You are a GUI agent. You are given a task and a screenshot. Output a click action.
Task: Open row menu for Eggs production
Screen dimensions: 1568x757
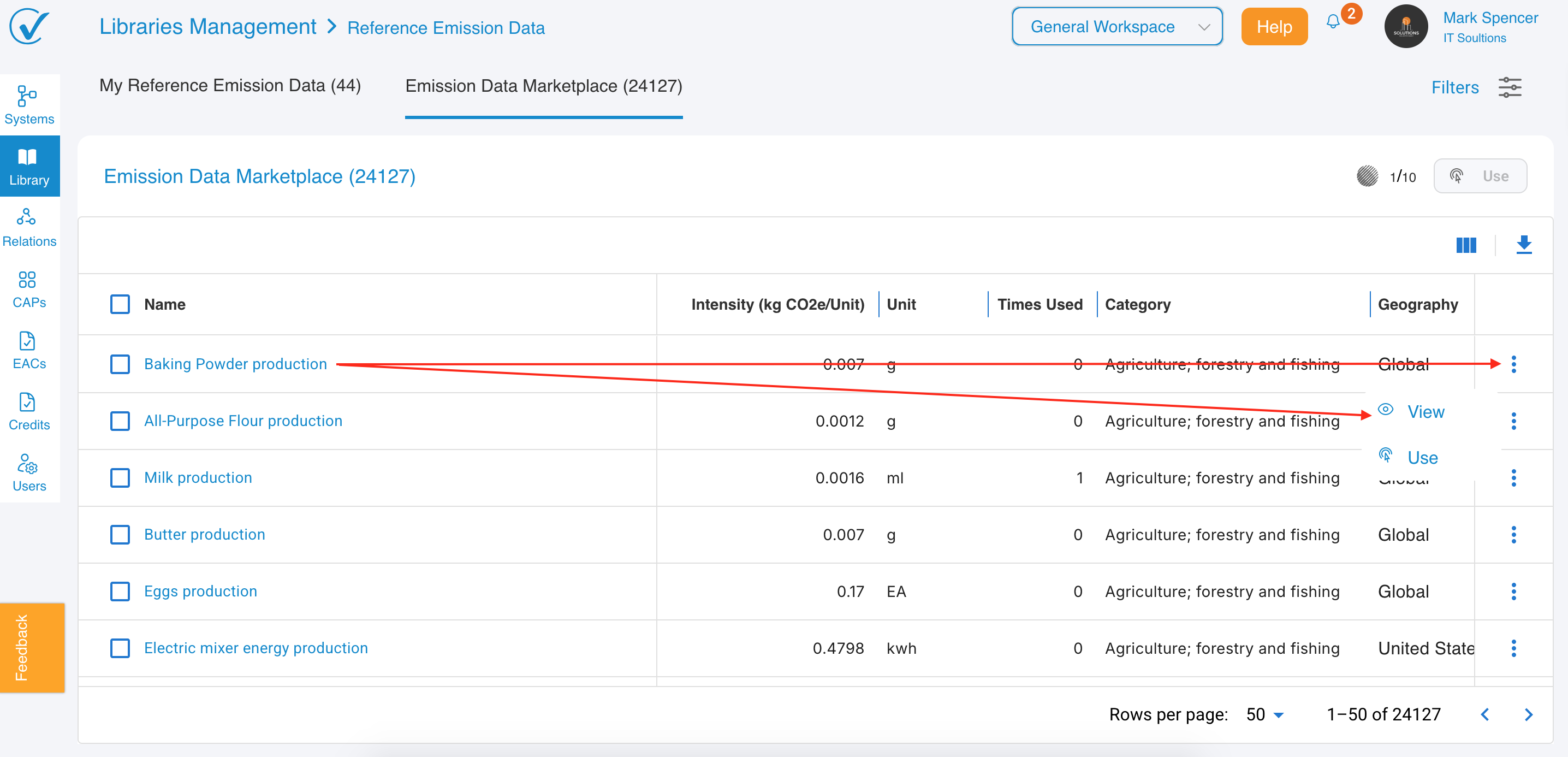tap(1513, 592)
